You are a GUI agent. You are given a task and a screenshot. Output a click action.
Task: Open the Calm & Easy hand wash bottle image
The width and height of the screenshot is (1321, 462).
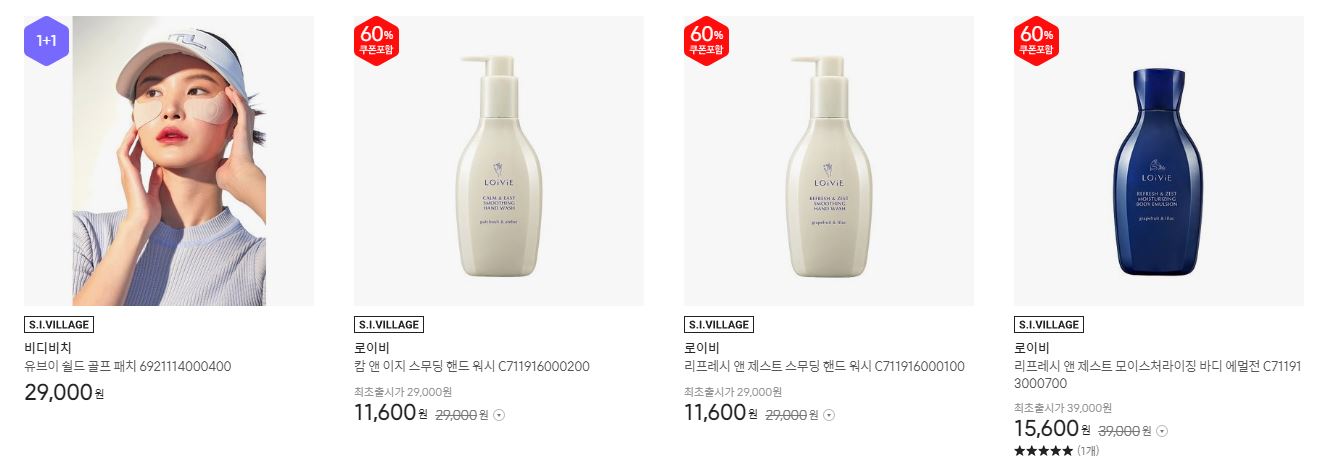point(499,161)
